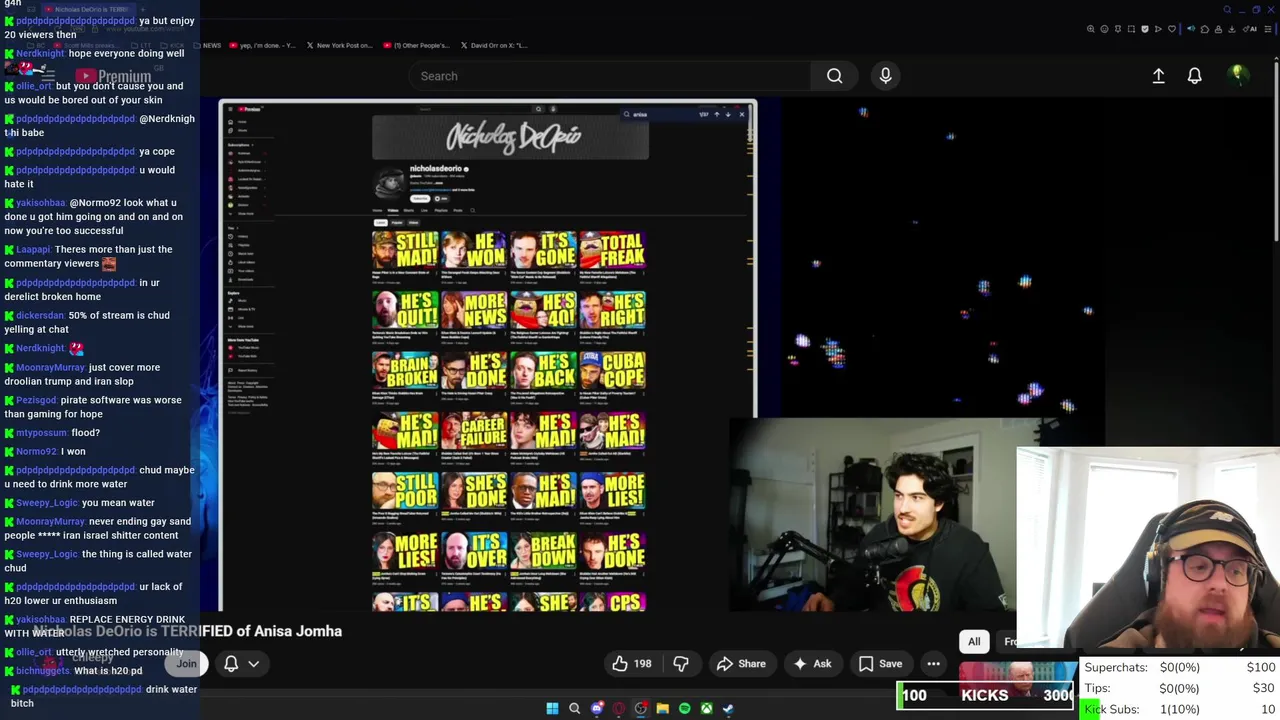Focus the YouTube Search input field
Screen dimensions: 1280x720
610,76
